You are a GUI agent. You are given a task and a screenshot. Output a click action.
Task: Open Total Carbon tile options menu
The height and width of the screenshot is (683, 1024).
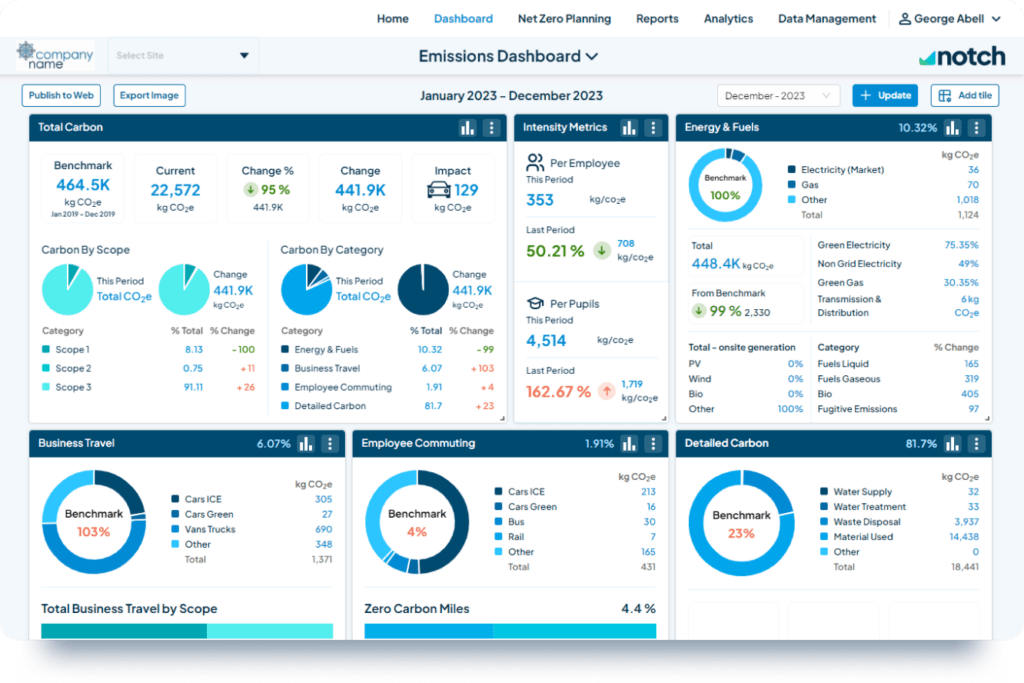tap(491, 128)
